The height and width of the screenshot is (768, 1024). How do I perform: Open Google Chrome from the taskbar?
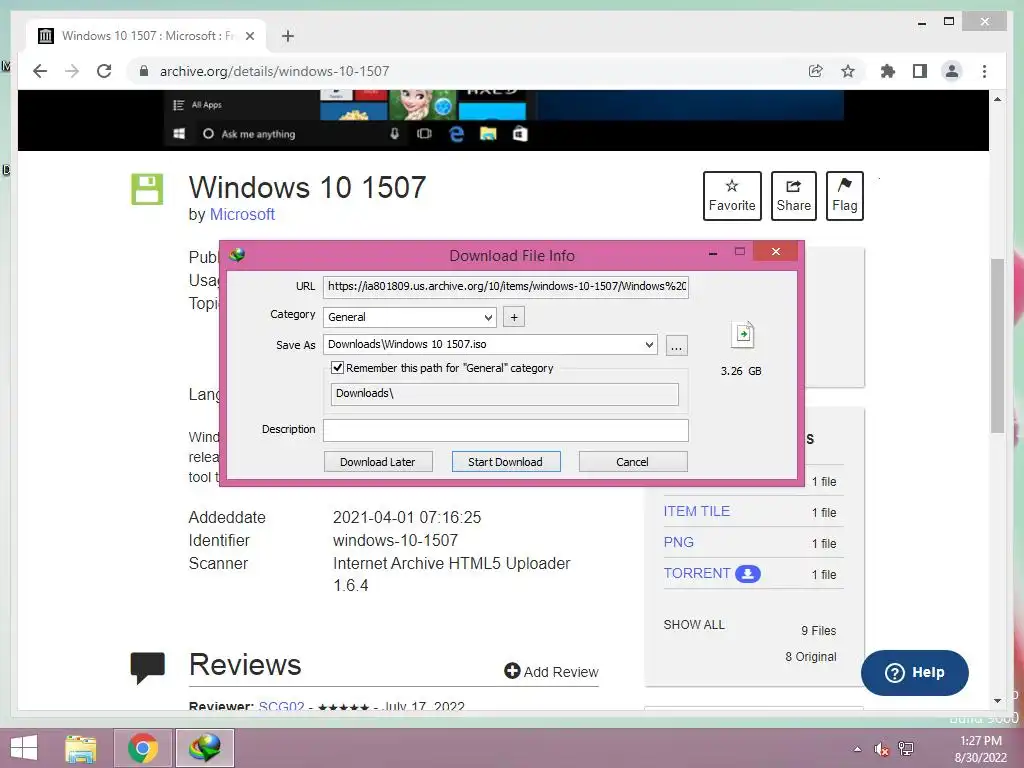143,748
